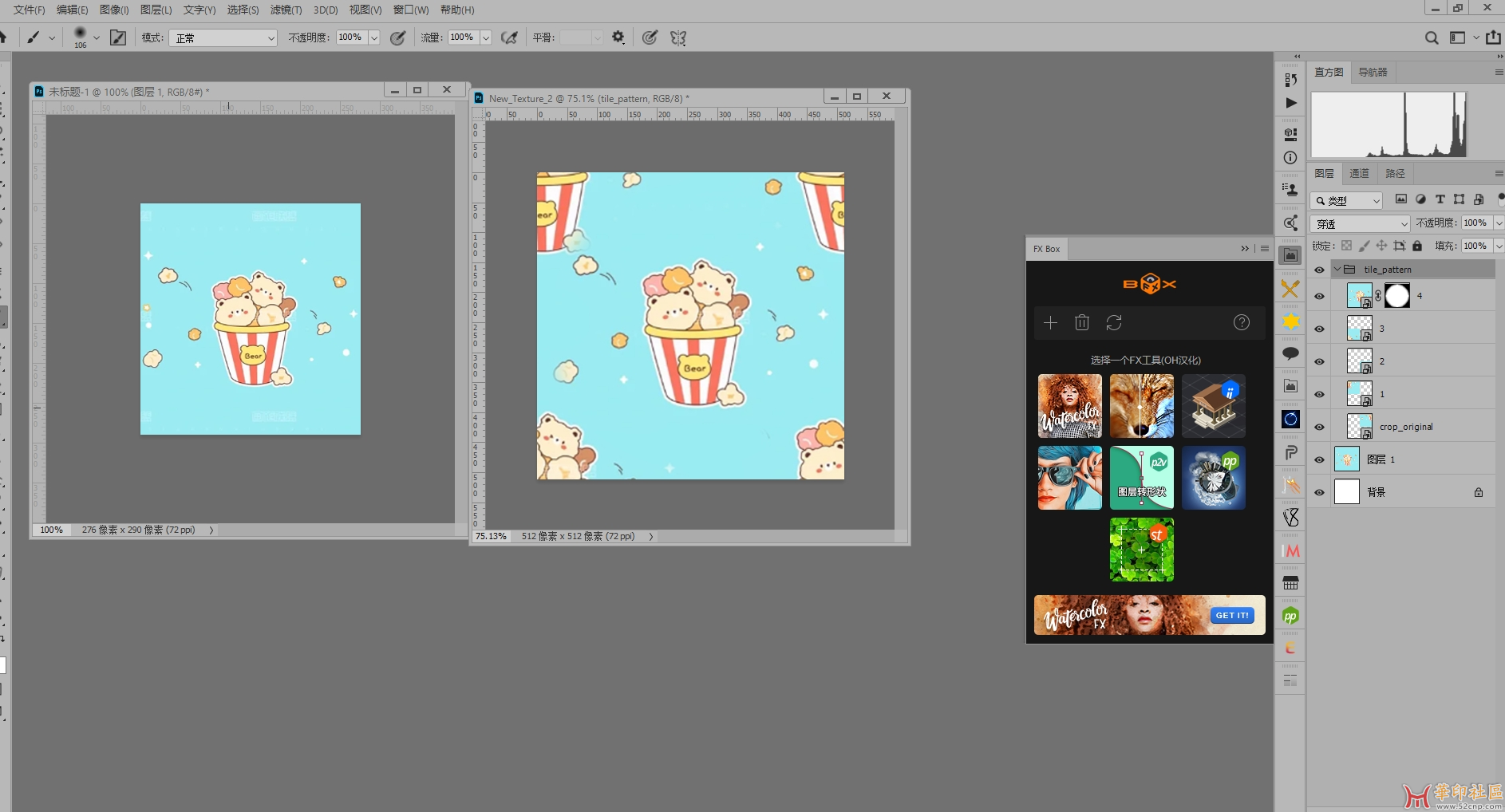This screenshot has width=1505, height=812.
Task: Switch to the 通道 tab
Action: click(1359, 173)
